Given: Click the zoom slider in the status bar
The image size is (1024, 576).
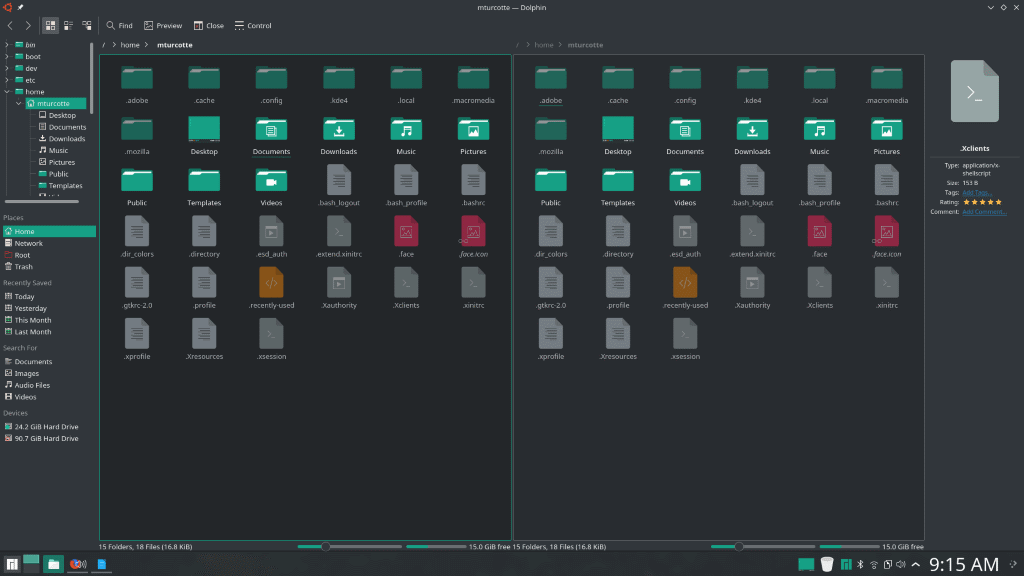Looking at the screenshot, I should click(326, 547).
